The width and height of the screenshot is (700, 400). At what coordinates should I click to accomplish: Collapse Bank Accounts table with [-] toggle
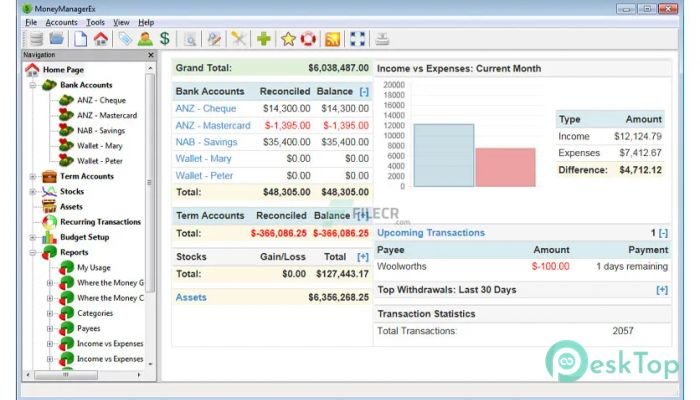click(364, 92)
